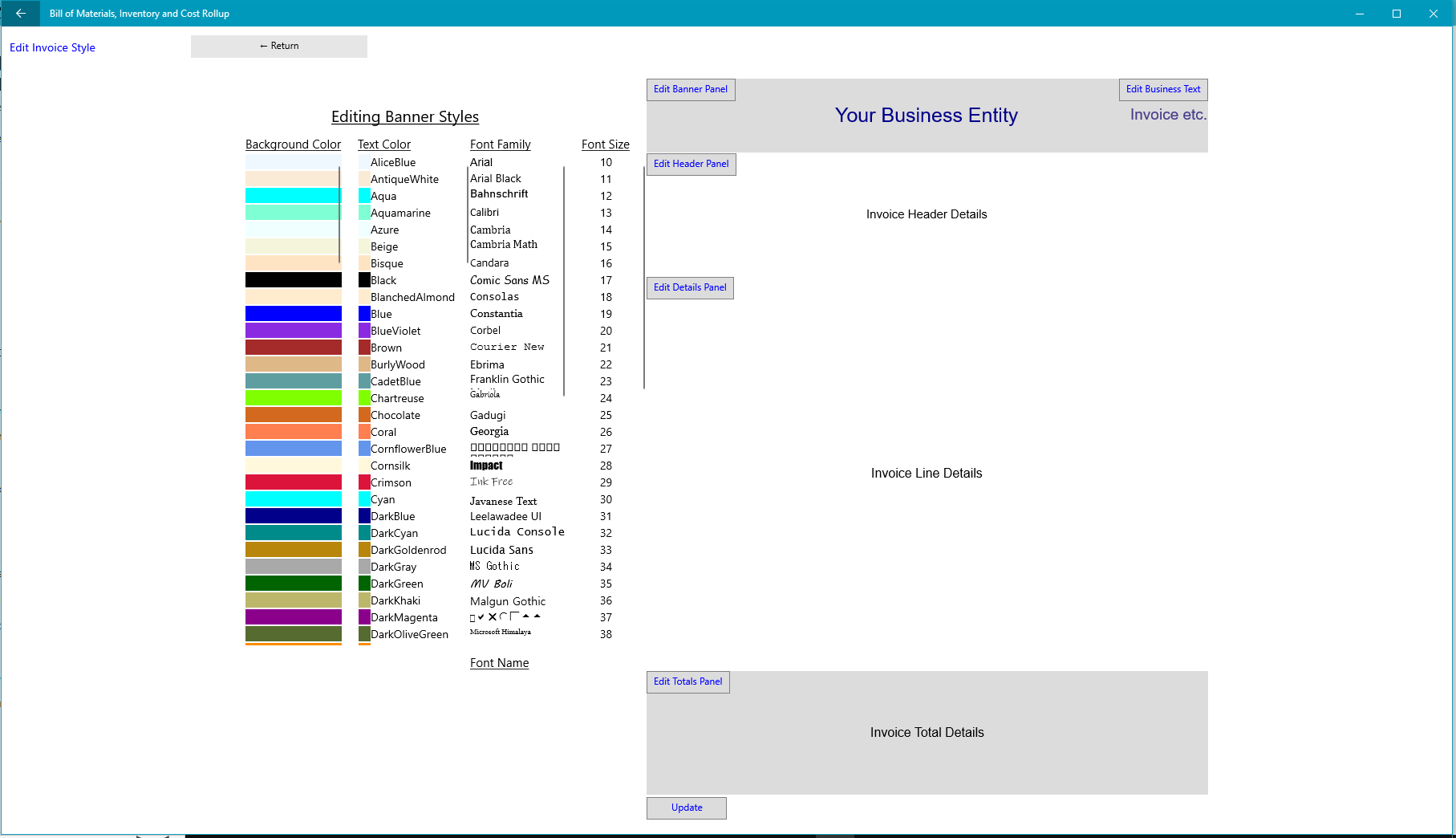Select text color Black

[383, 280]
